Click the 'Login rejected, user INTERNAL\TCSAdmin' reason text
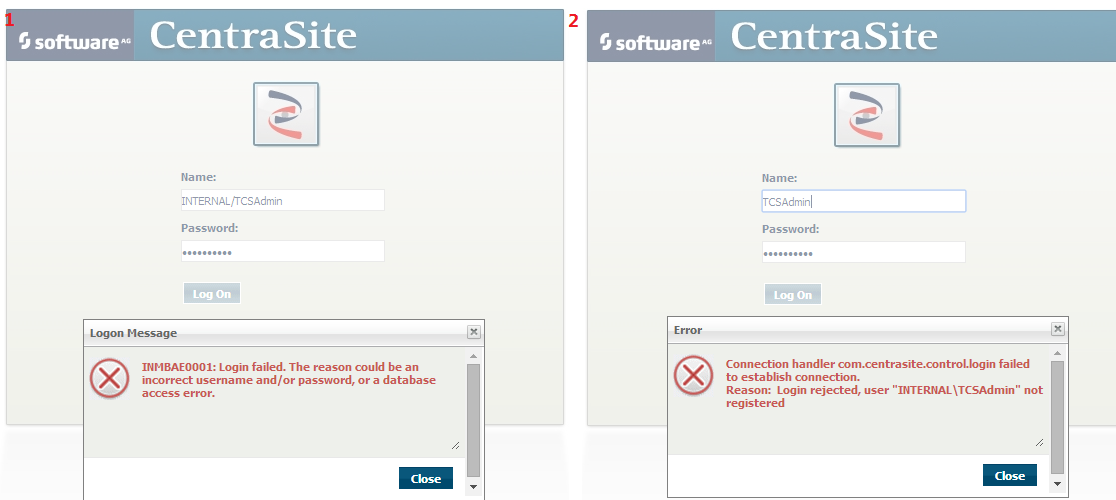 tap(884, 396)
